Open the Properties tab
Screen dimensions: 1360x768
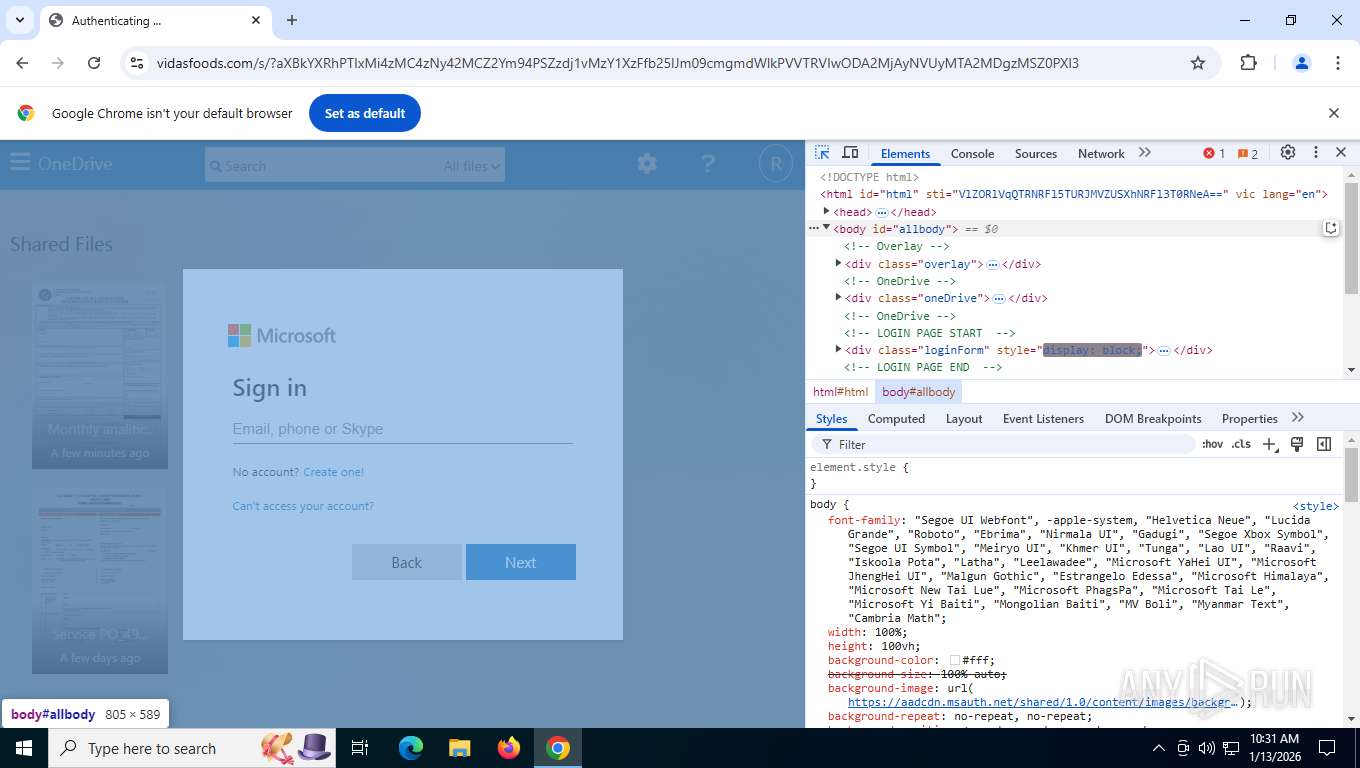[1250, 419]
